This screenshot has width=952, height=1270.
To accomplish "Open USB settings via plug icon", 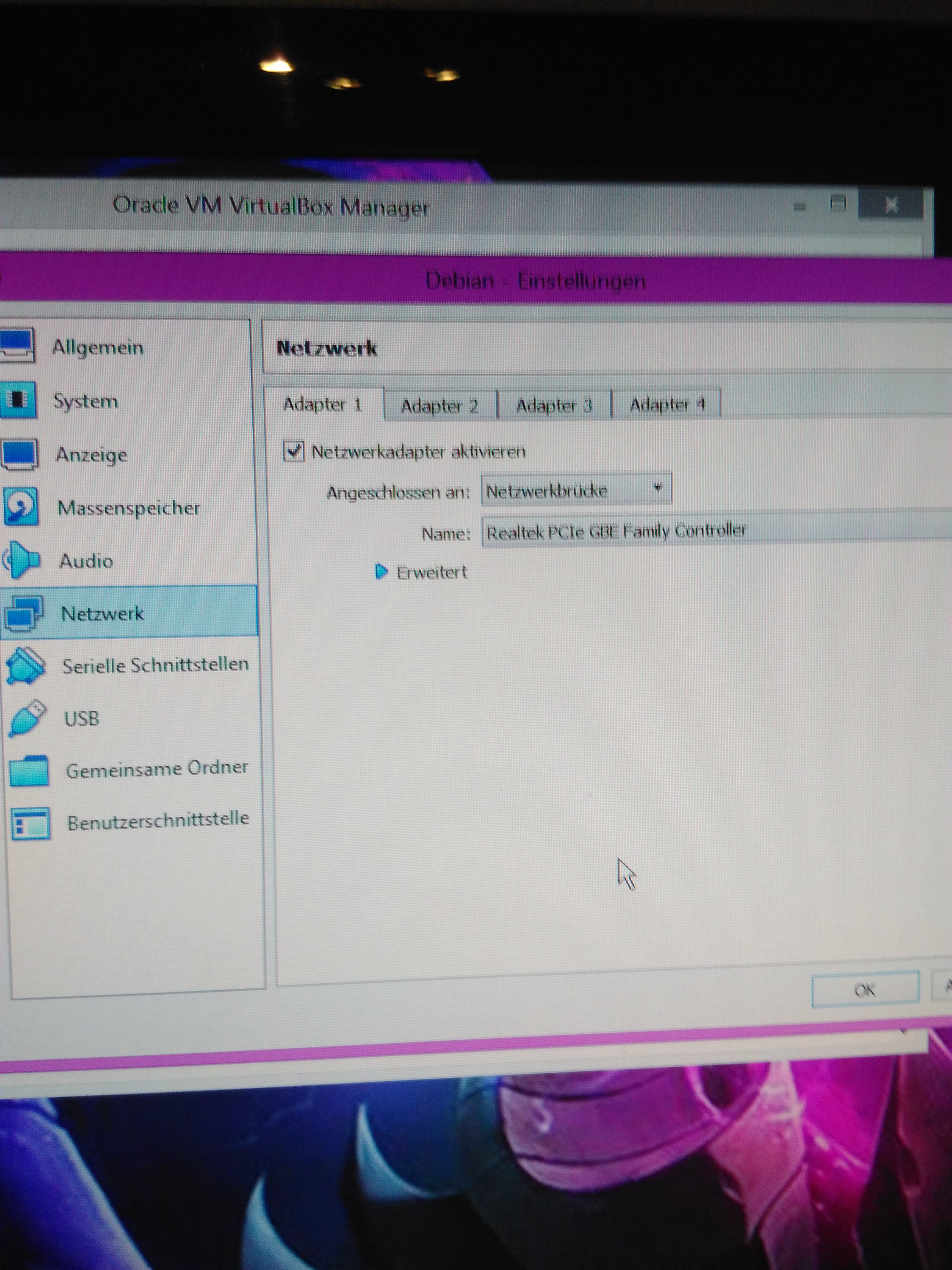I will pyautogui.click(x=27, y=718).
